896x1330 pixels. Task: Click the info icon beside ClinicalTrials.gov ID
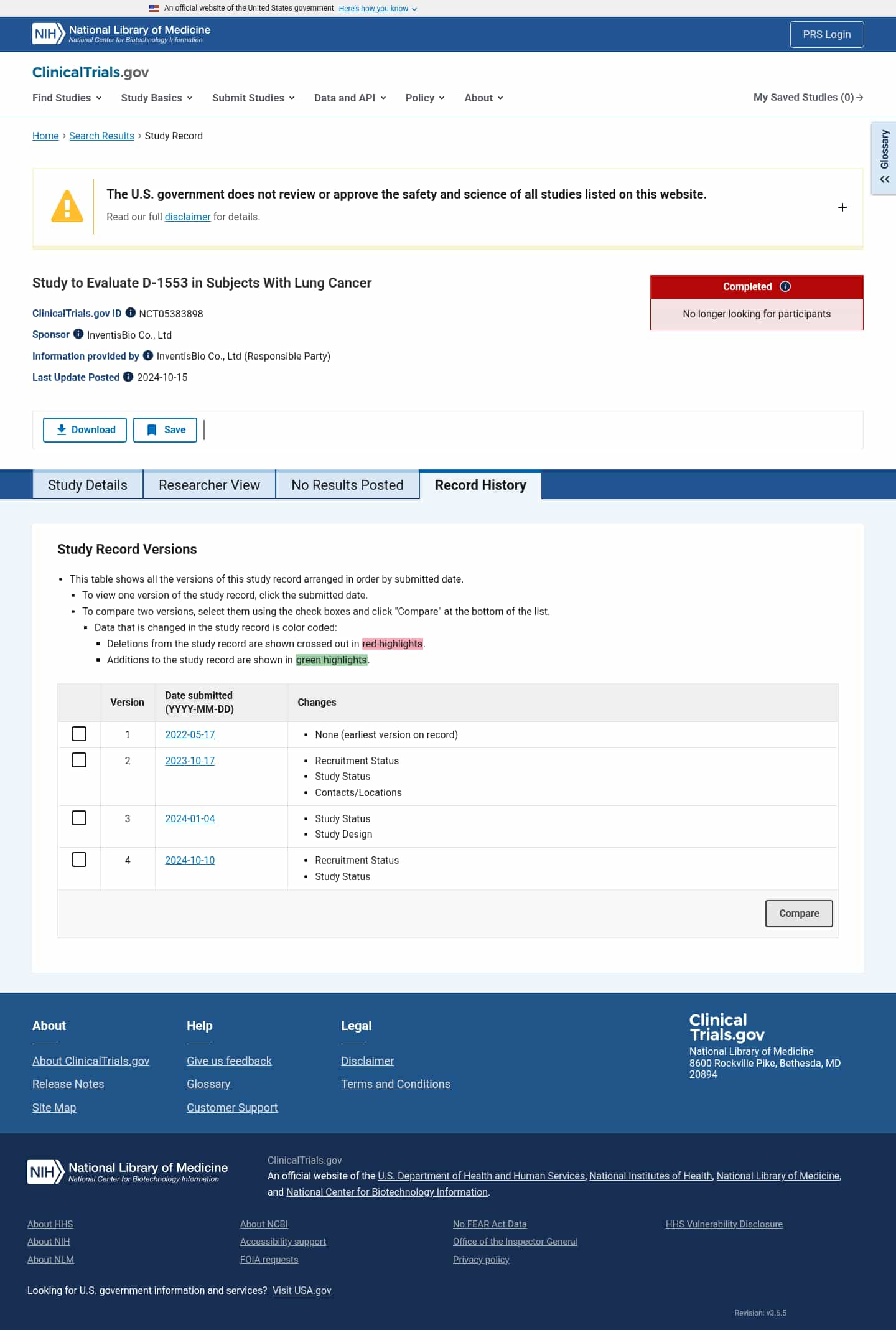tap(131, 313)
